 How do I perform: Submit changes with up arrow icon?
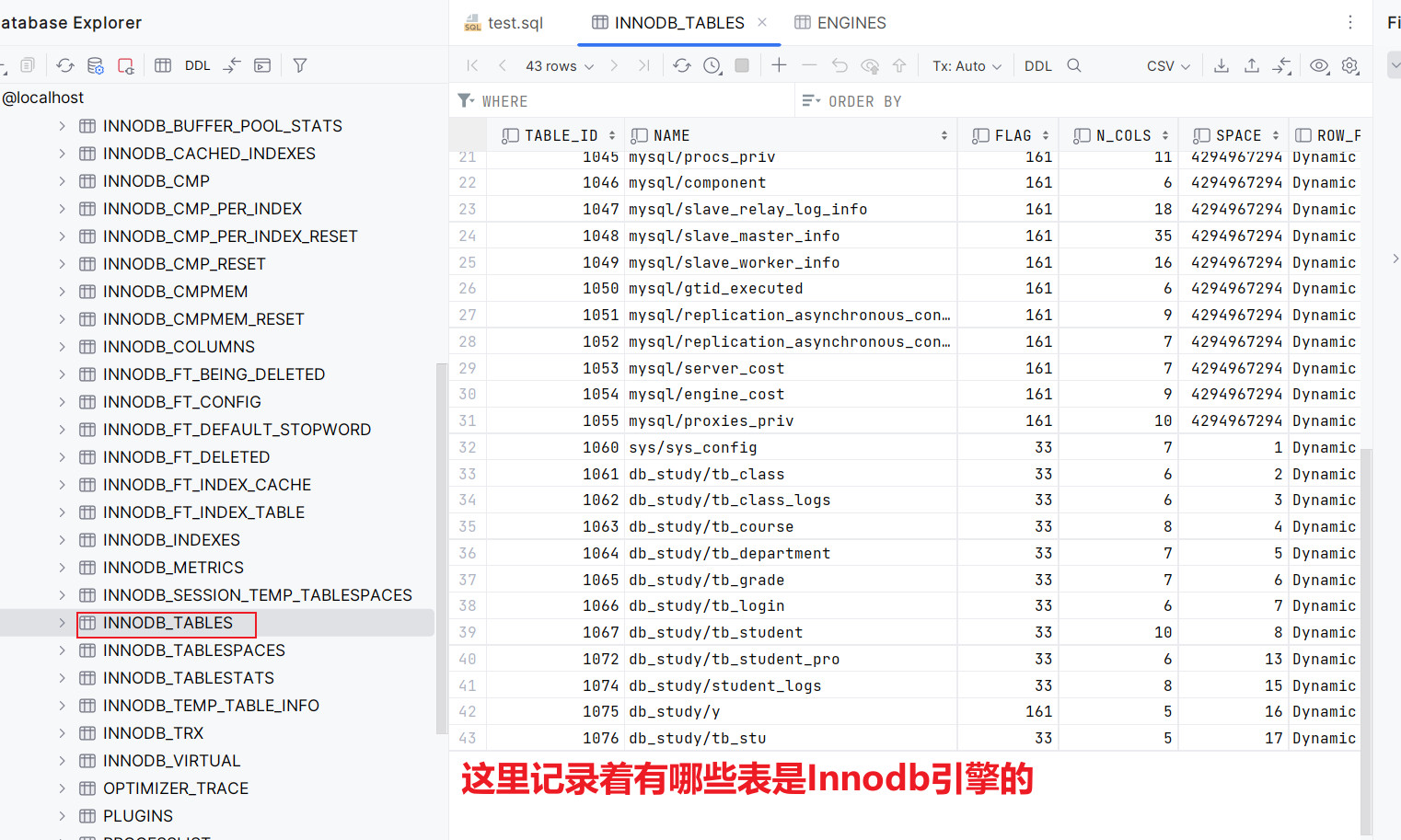[x=899, y=65]
